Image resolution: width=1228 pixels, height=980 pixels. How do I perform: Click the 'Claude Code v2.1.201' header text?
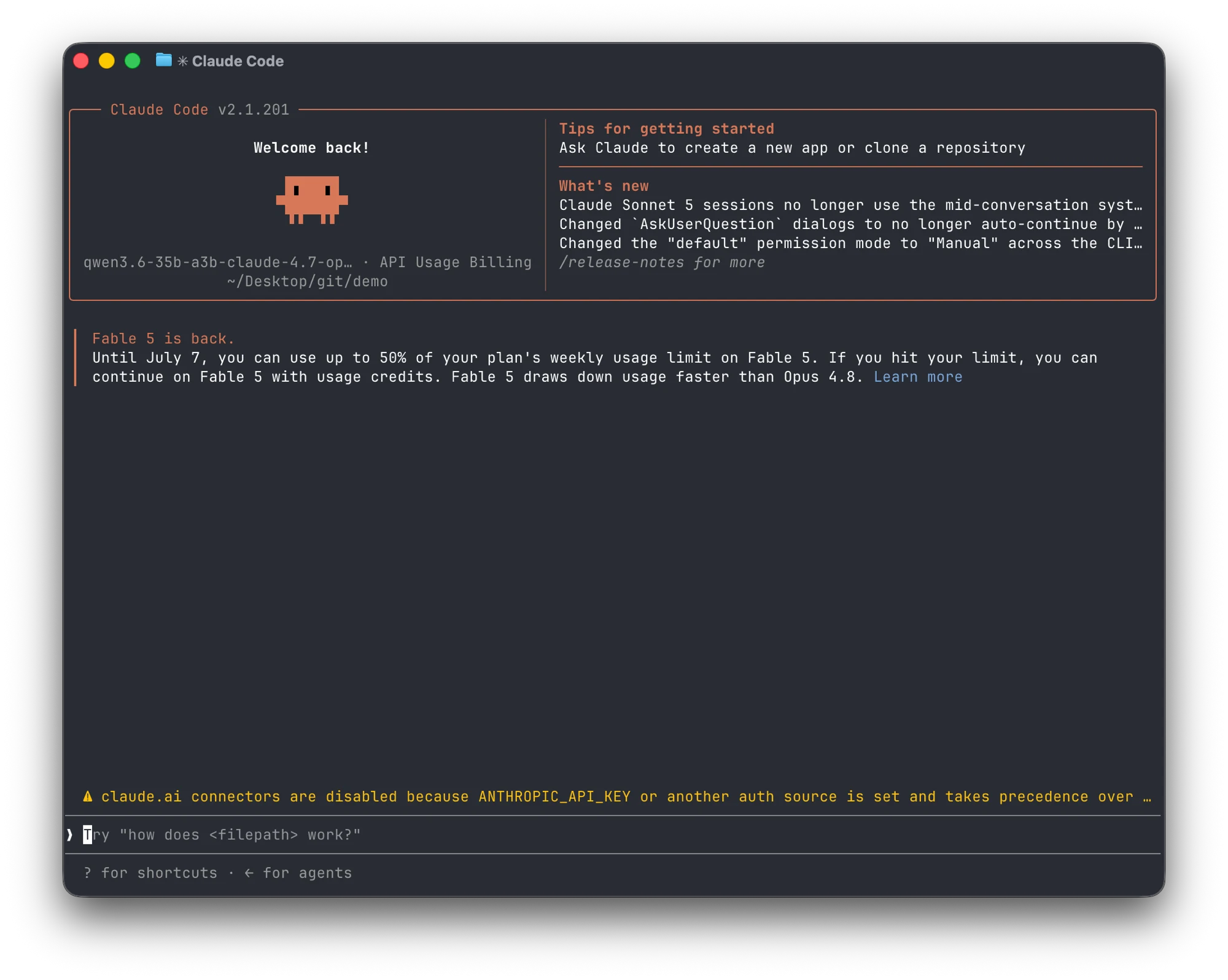[x=200, y=109]
